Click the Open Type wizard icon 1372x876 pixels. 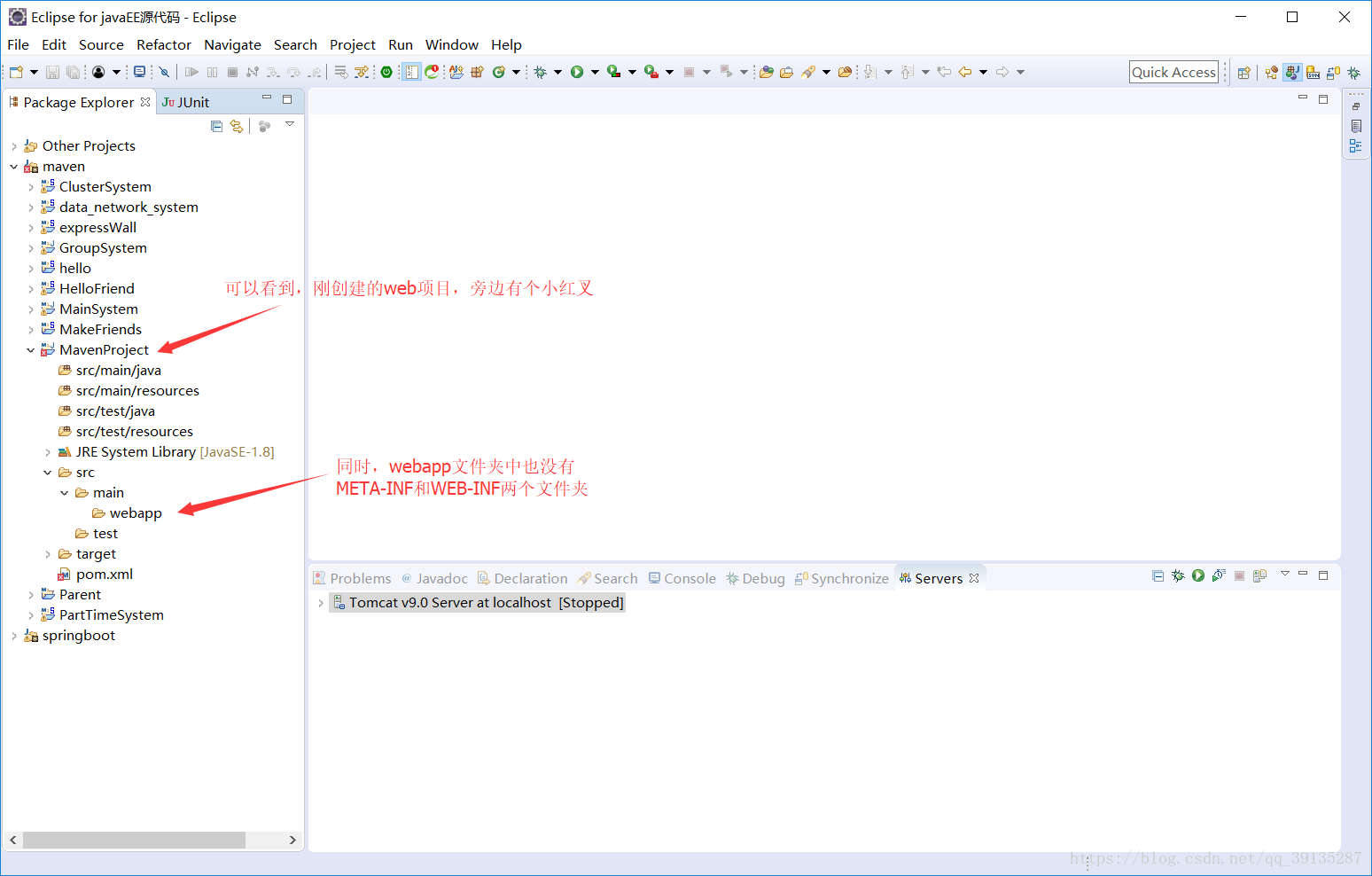pos(456,72)
